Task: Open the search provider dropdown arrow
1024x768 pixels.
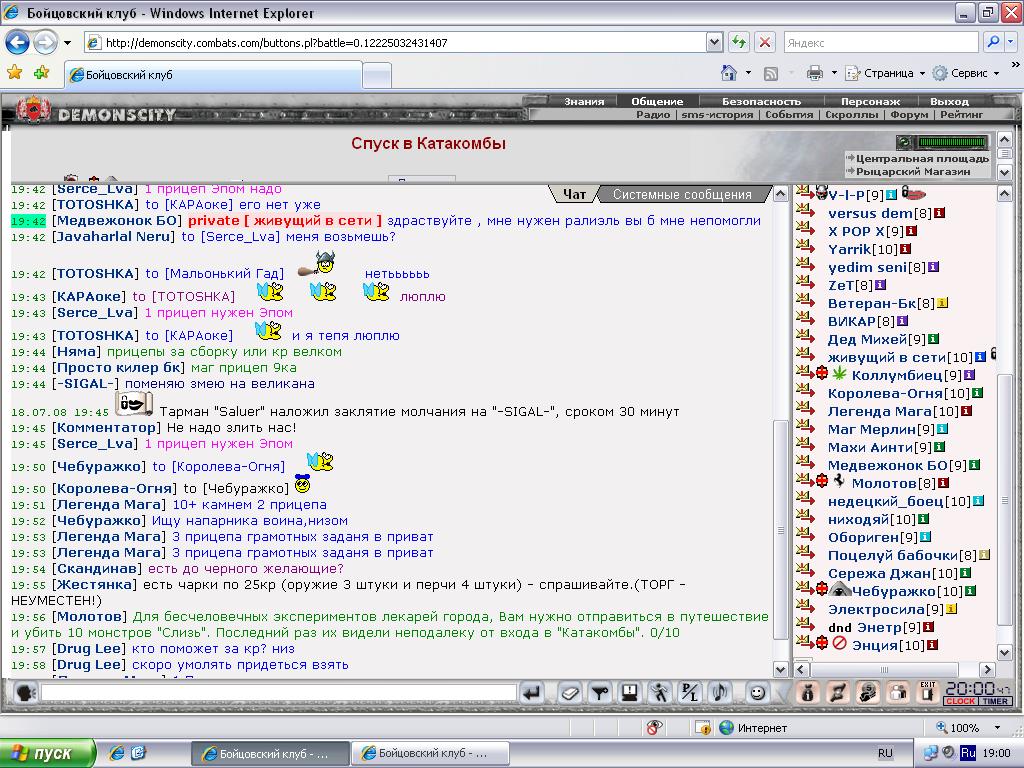Action: 1010,42
